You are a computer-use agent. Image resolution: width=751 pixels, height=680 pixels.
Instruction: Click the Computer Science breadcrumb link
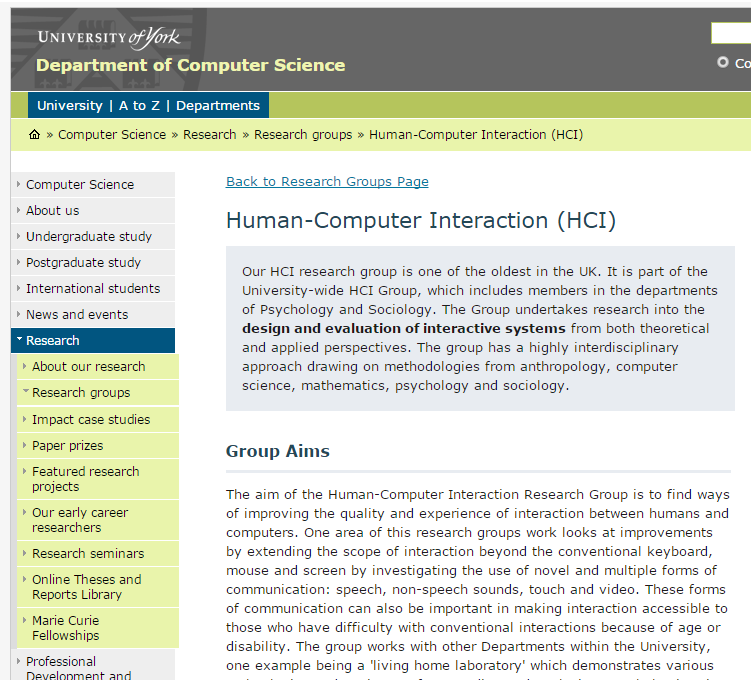(112, 135)
